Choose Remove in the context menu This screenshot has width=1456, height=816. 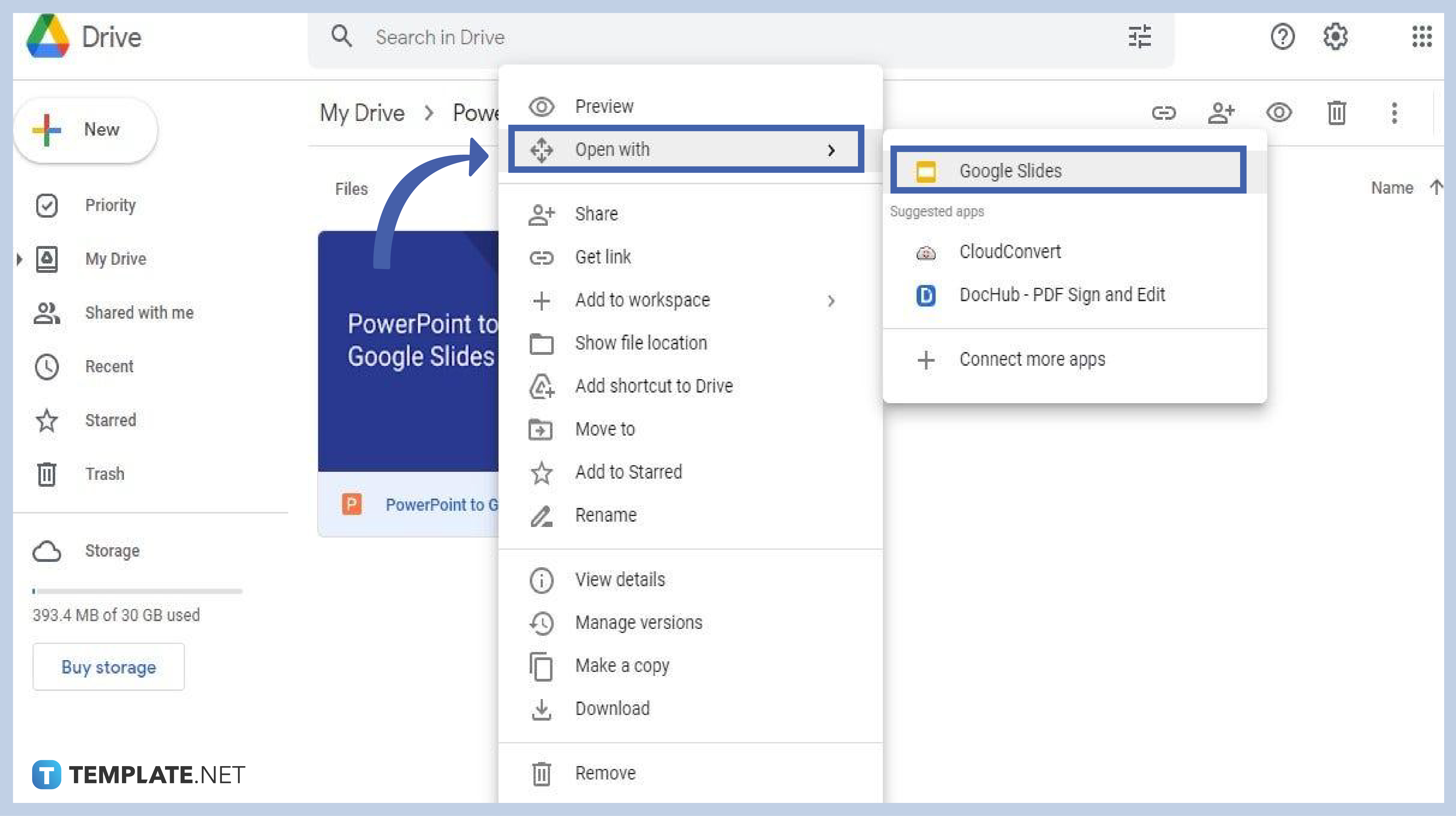[x=690, y=772]
